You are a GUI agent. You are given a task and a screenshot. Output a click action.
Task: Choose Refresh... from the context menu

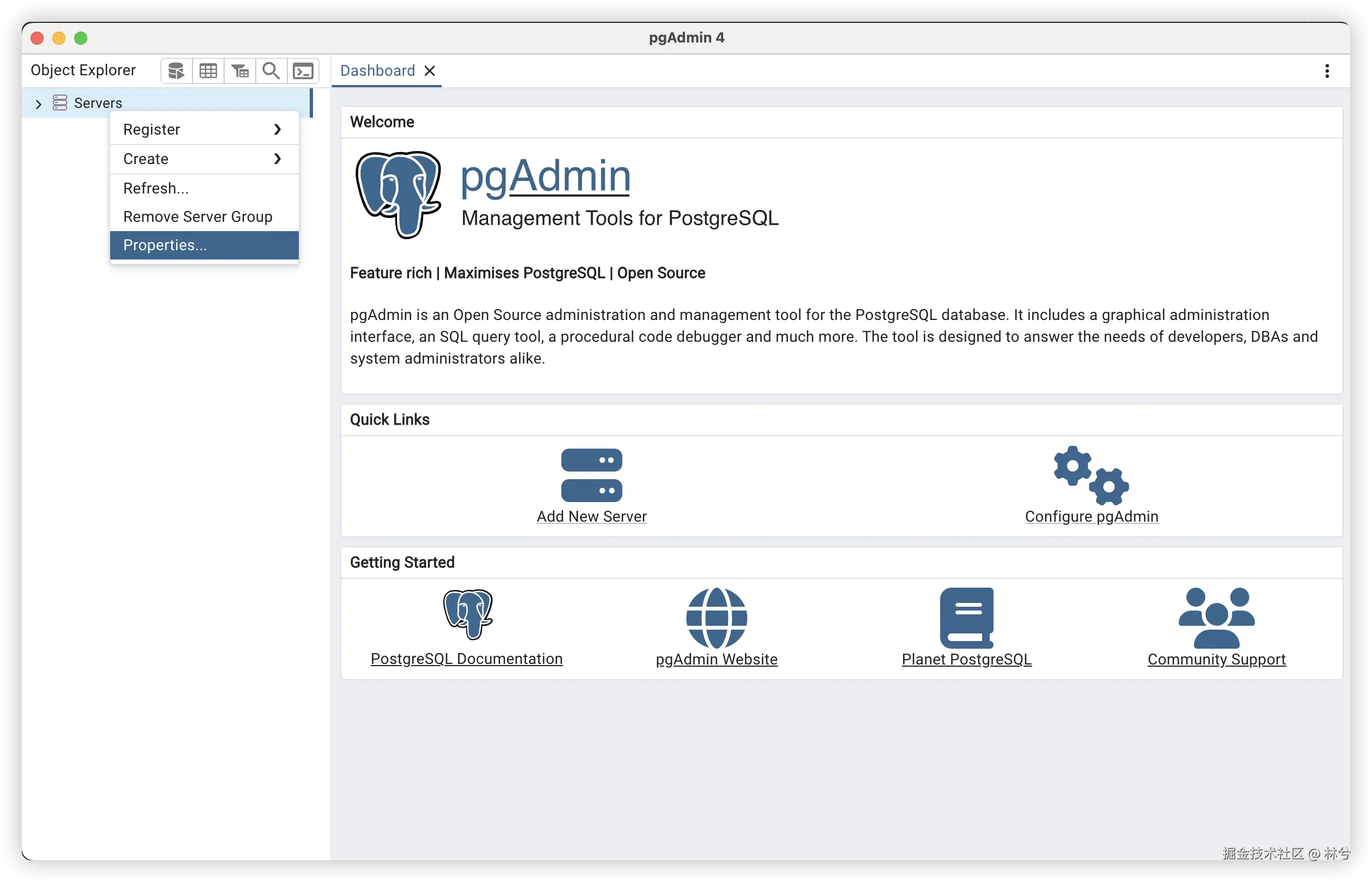tap(156, 189)
